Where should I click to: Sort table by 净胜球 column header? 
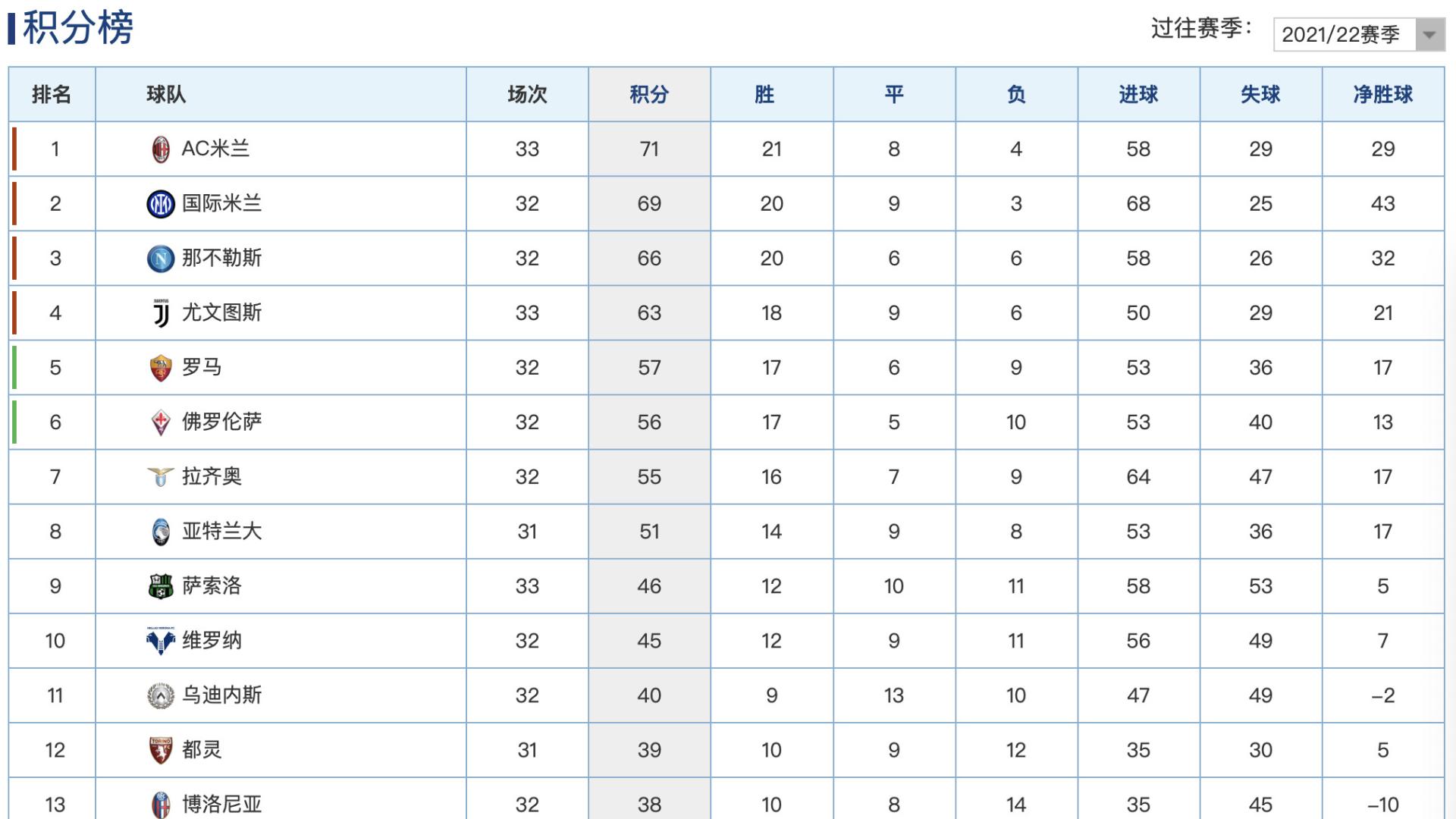pyautogui.click(x=1382, y=95)
